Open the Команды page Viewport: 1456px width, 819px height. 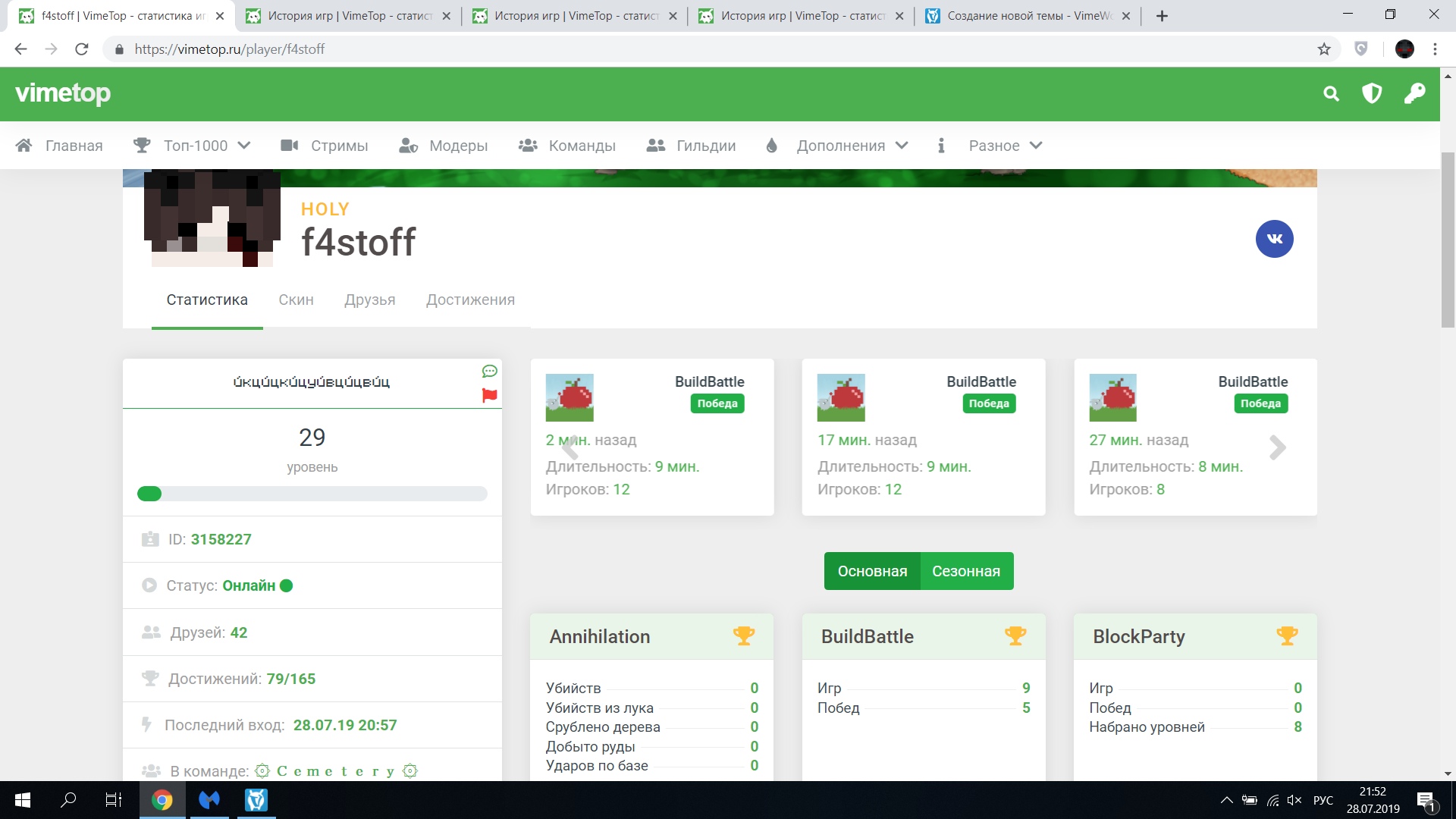coord(566,146)
